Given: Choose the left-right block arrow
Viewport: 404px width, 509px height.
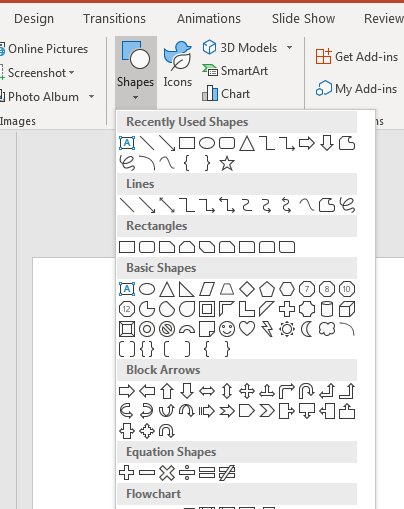Looking at the screenshot, I should (x=207, y=391).
